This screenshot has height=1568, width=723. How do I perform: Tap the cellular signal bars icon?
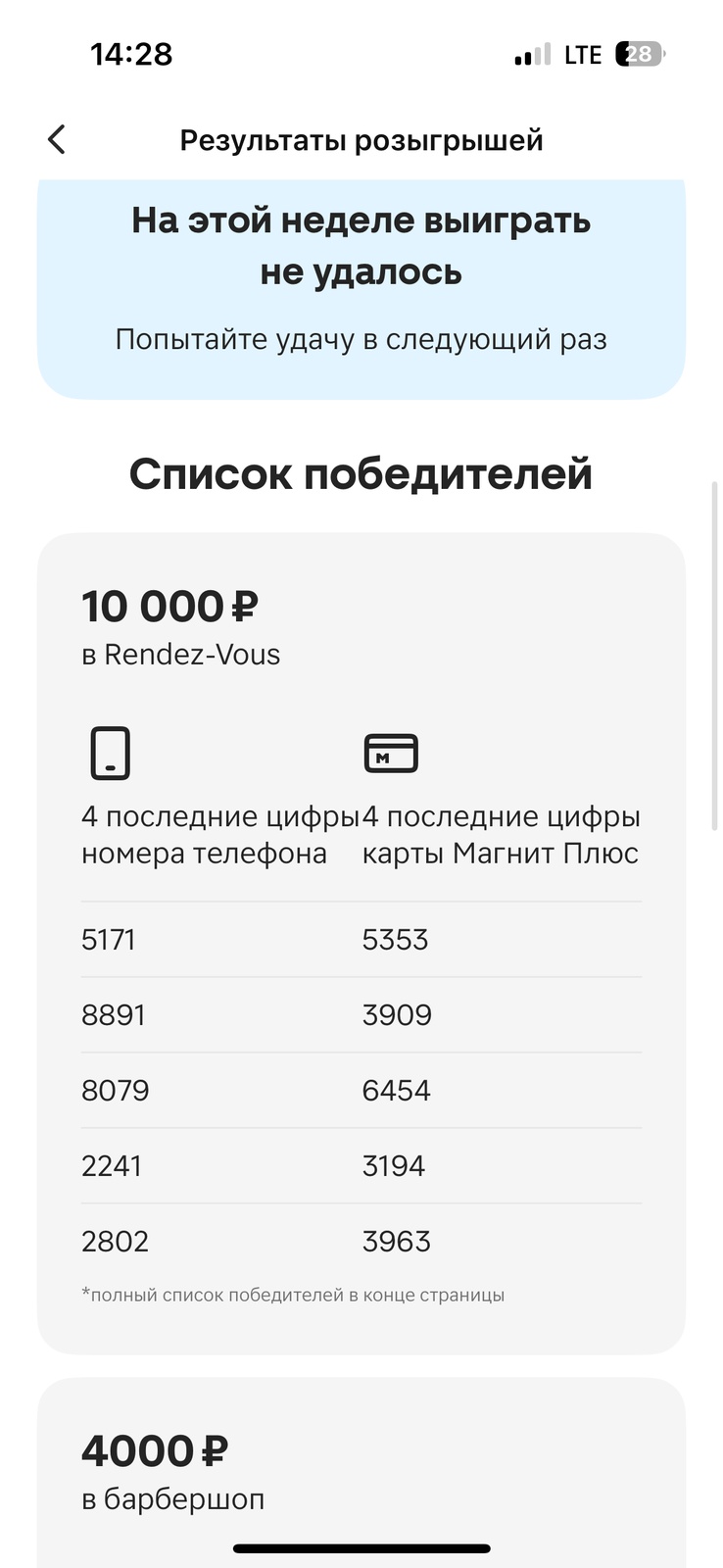[532, 56]
